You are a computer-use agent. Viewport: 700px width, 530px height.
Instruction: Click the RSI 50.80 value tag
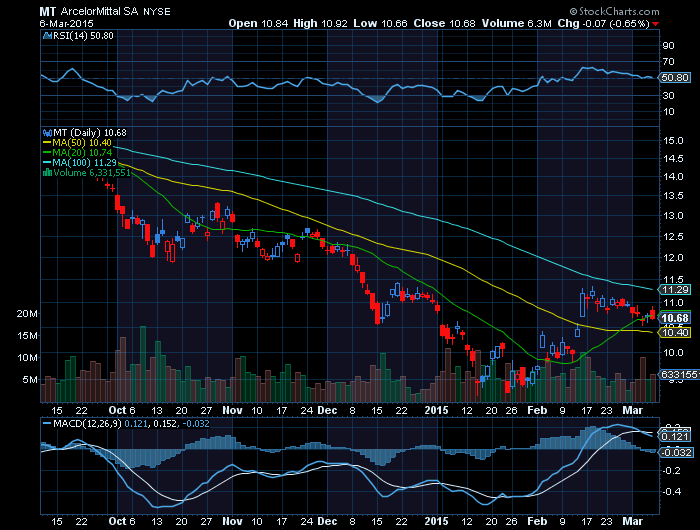675,78
